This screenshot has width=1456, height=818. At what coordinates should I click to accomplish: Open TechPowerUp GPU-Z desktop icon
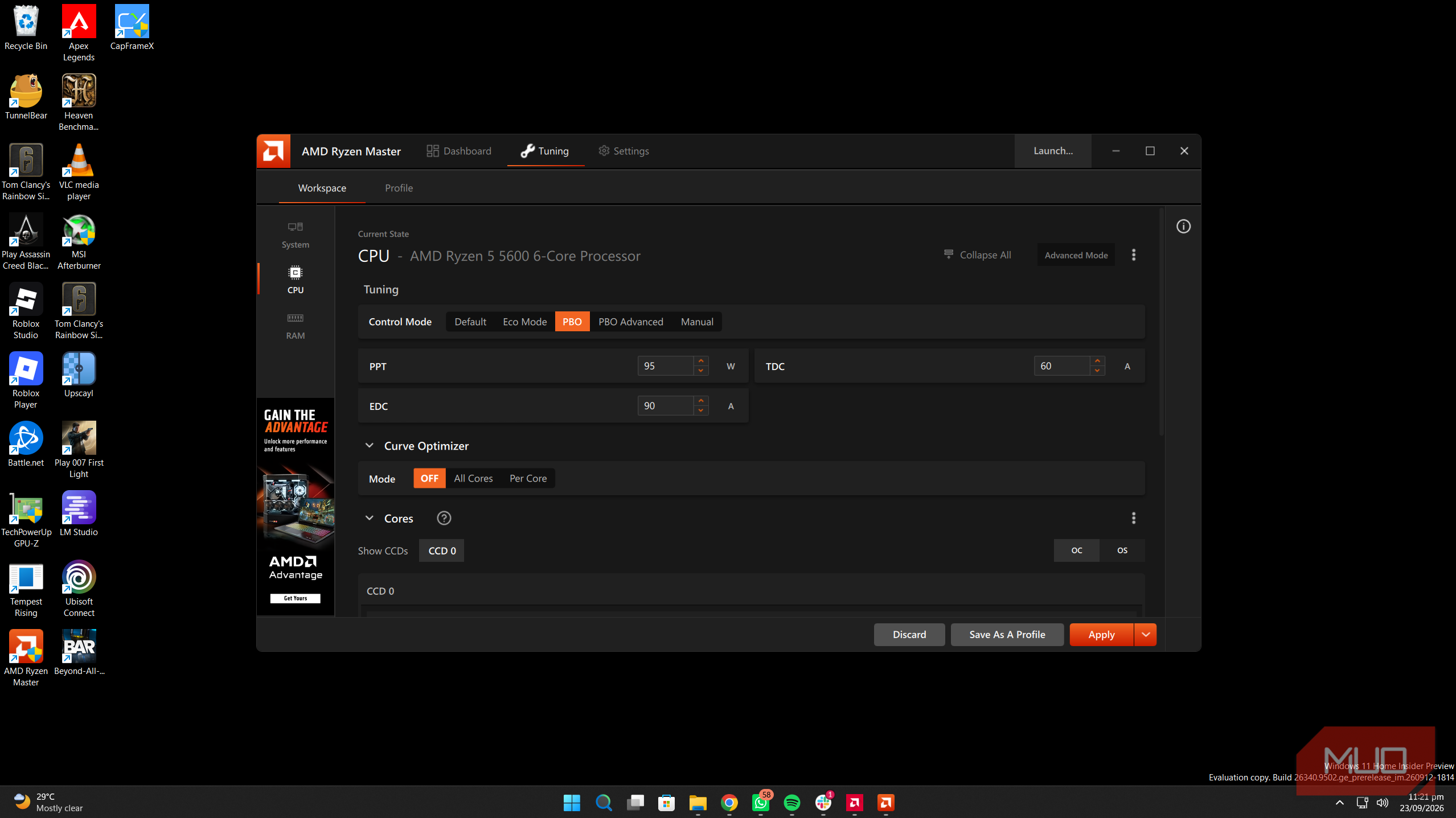point(26,519)
